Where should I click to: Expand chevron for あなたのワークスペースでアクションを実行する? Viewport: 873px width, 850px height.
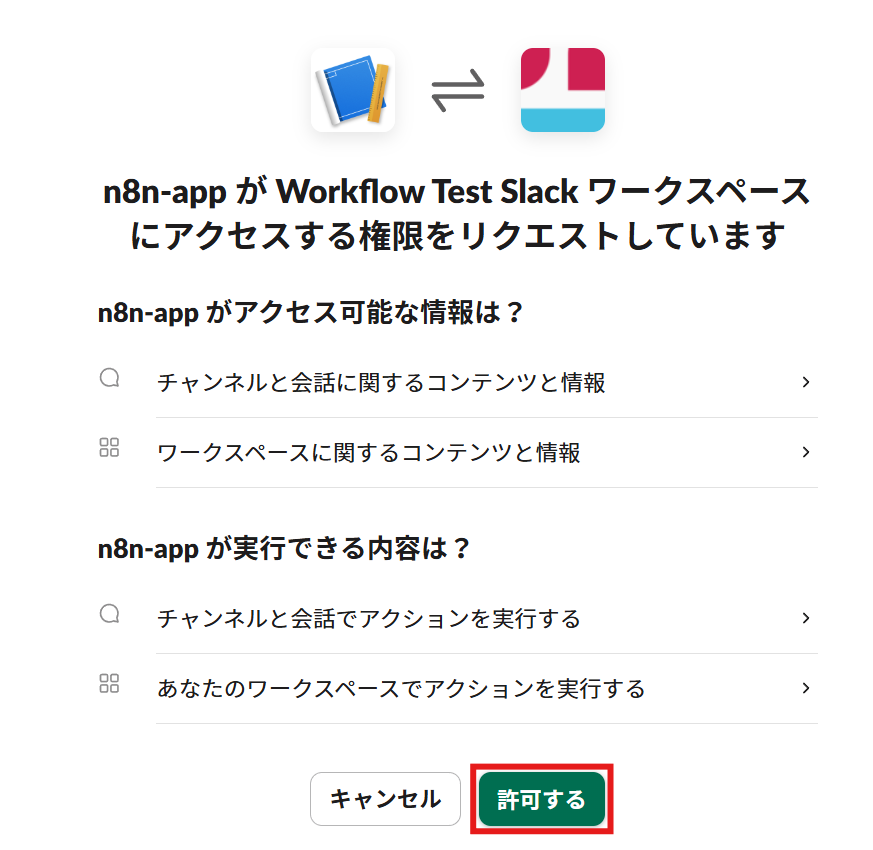pyautogui.click(x=806, y=688)
